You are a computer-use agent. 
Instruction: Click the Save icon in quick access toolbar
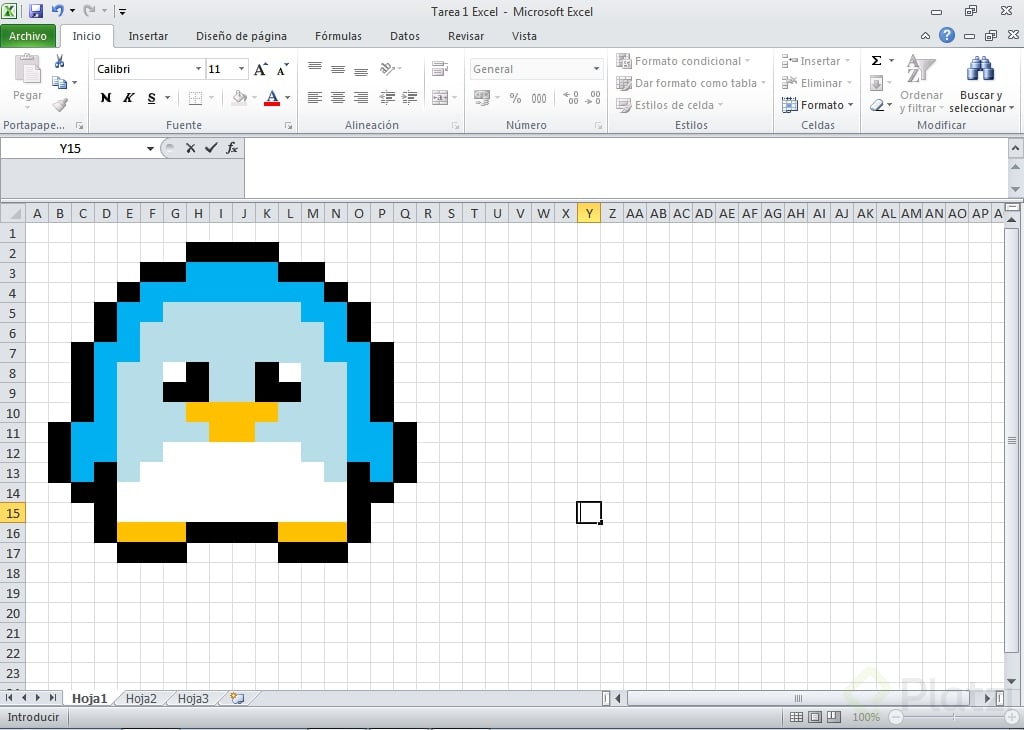tap(36, 11)
